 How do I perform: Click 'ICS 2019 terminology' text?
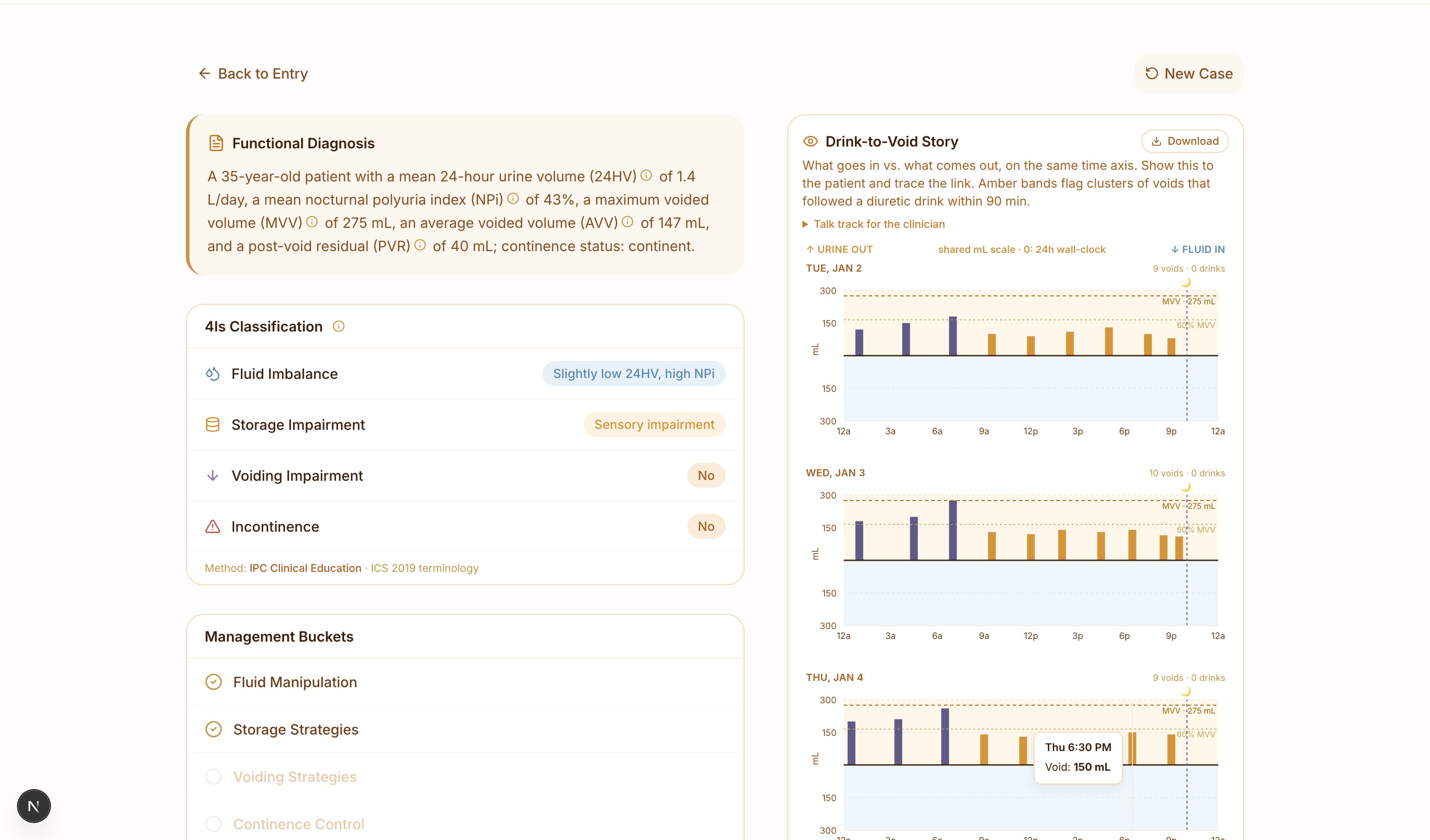[425, 568]
